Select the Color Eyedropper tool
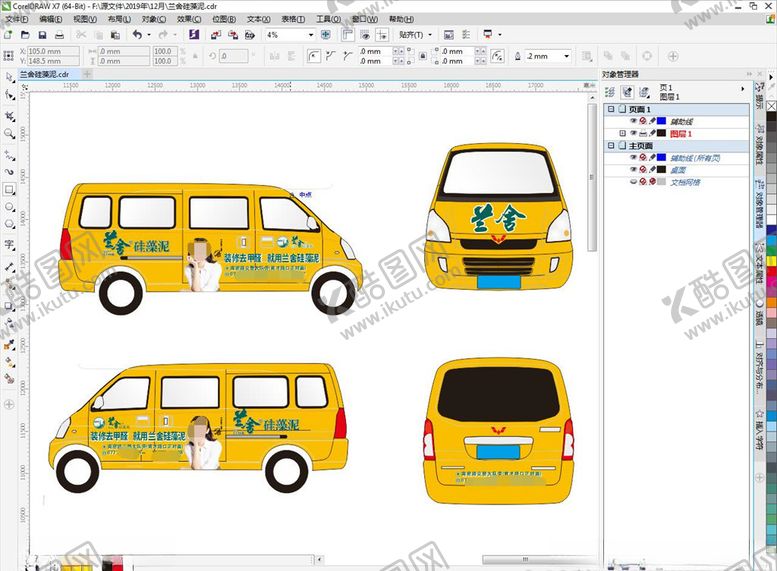Screen dimensions: 777x571 (x=9, y=344)
